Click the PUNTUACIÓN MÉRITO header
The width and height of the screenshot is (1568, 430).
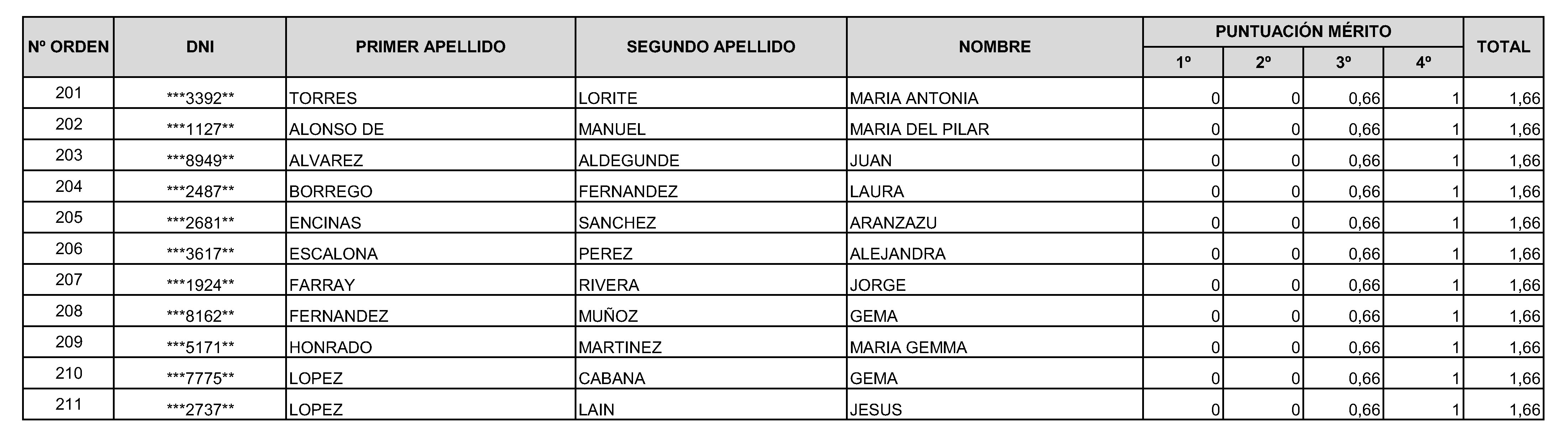tap(1303, 32)
